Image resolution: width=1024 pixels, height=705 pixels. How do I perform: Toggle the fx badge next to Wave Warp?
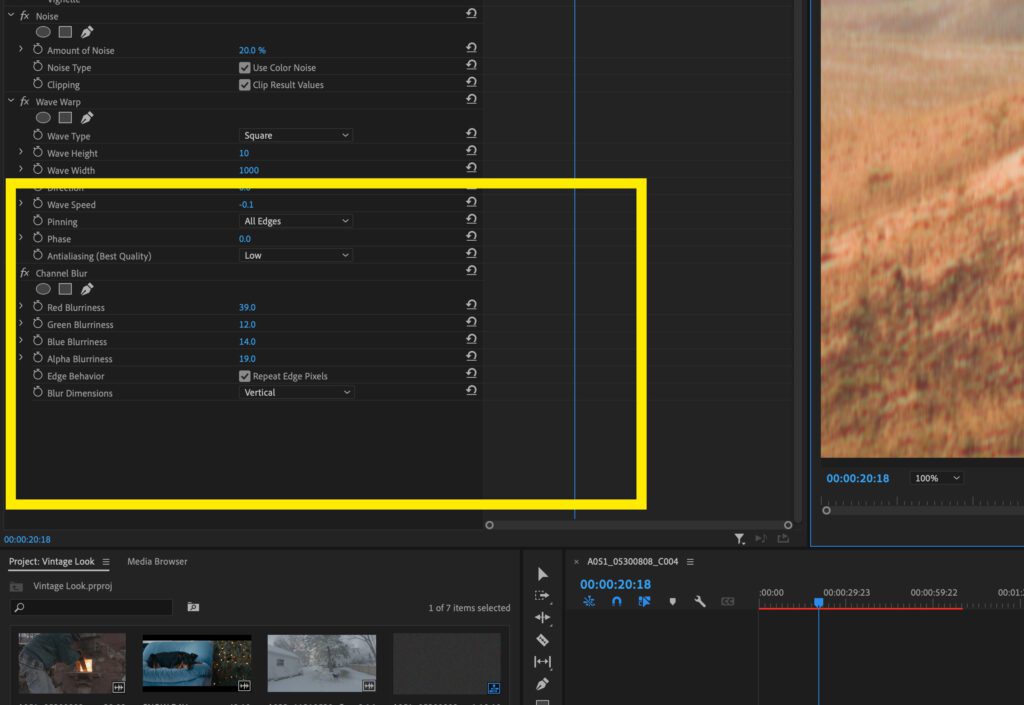(x=24, y=101)
